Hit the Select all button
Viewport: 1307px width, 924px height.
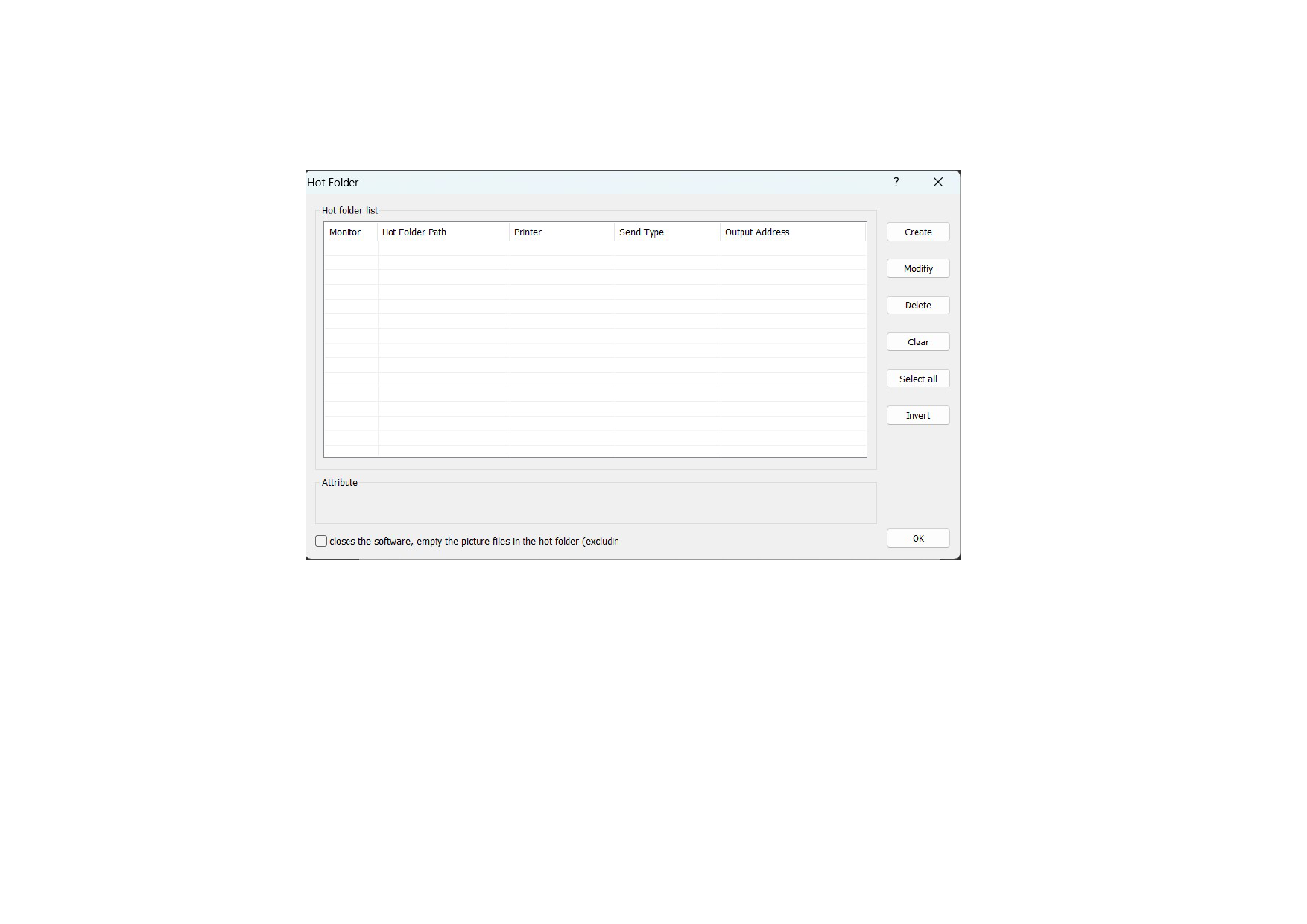pos(918,379)
